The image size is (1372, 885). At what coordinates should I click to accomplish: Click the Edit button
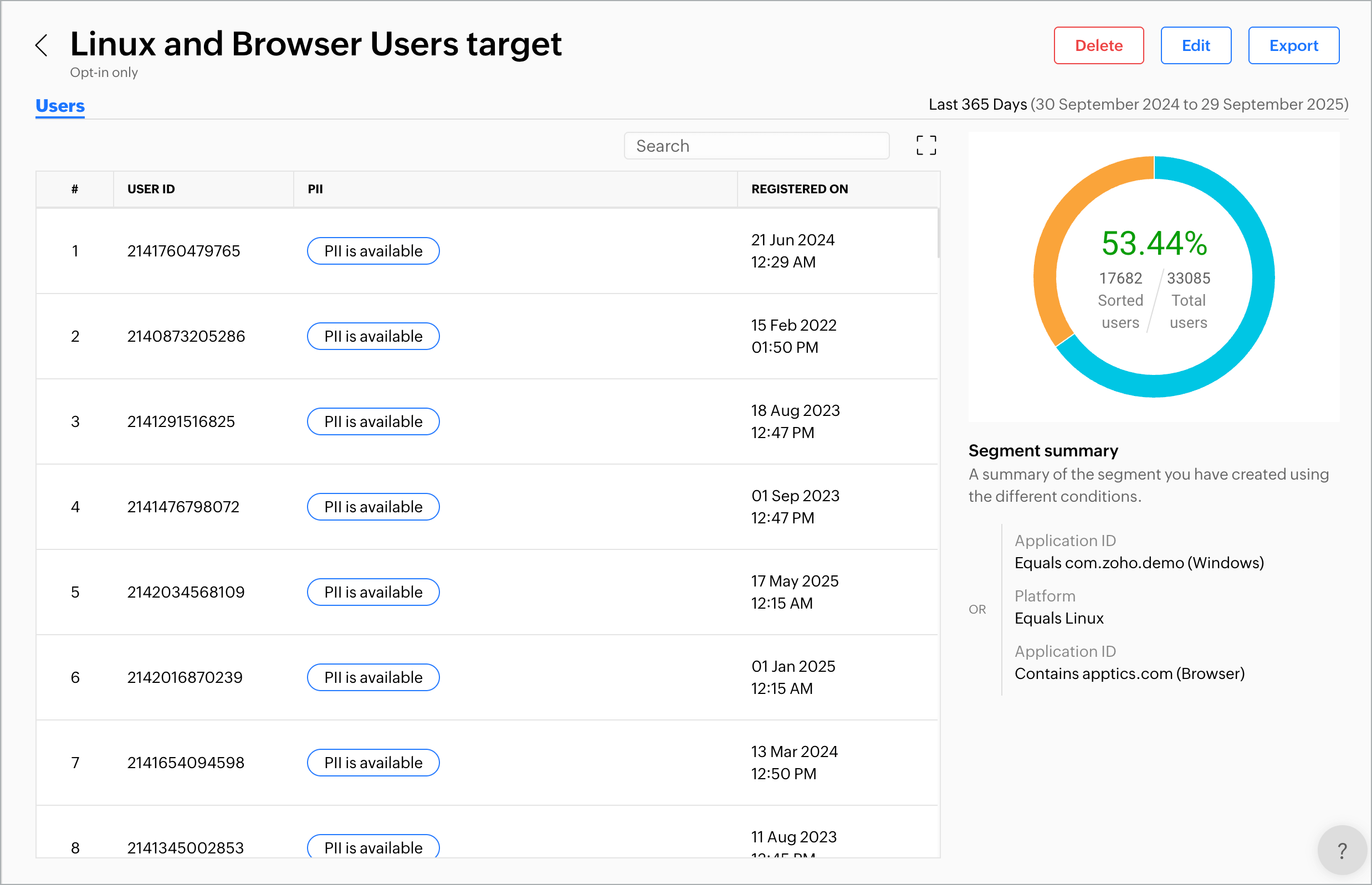(x=1195, y=45)
